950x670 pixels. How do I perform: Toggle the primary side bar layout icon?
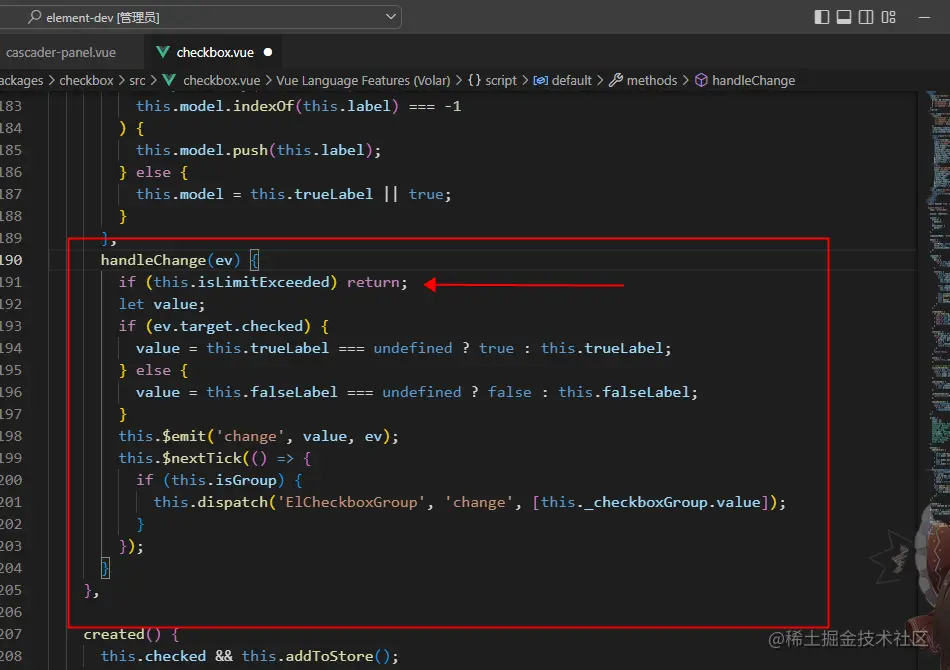[822, 17]
